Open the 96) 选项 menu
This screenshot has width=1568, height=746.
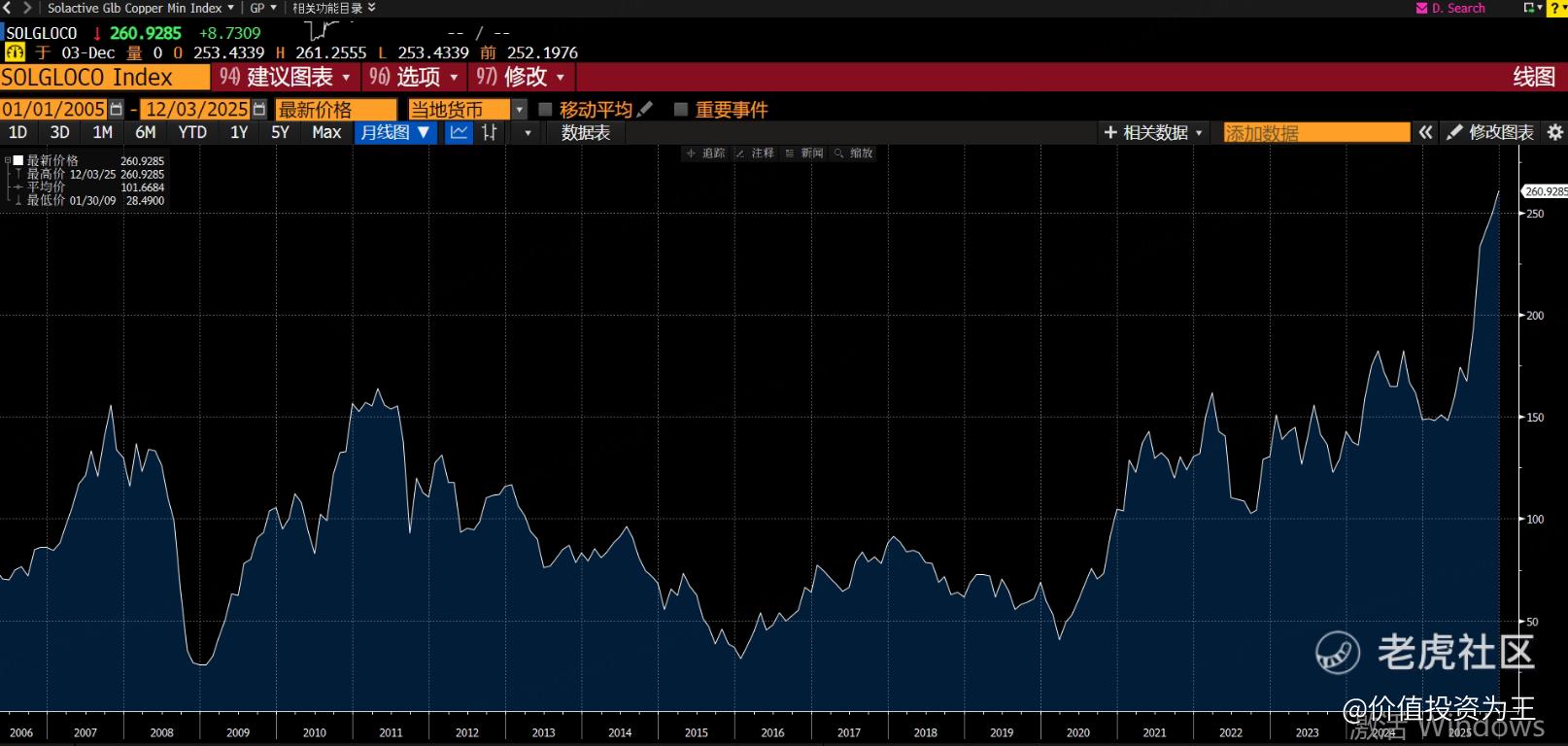coord(414,77)
